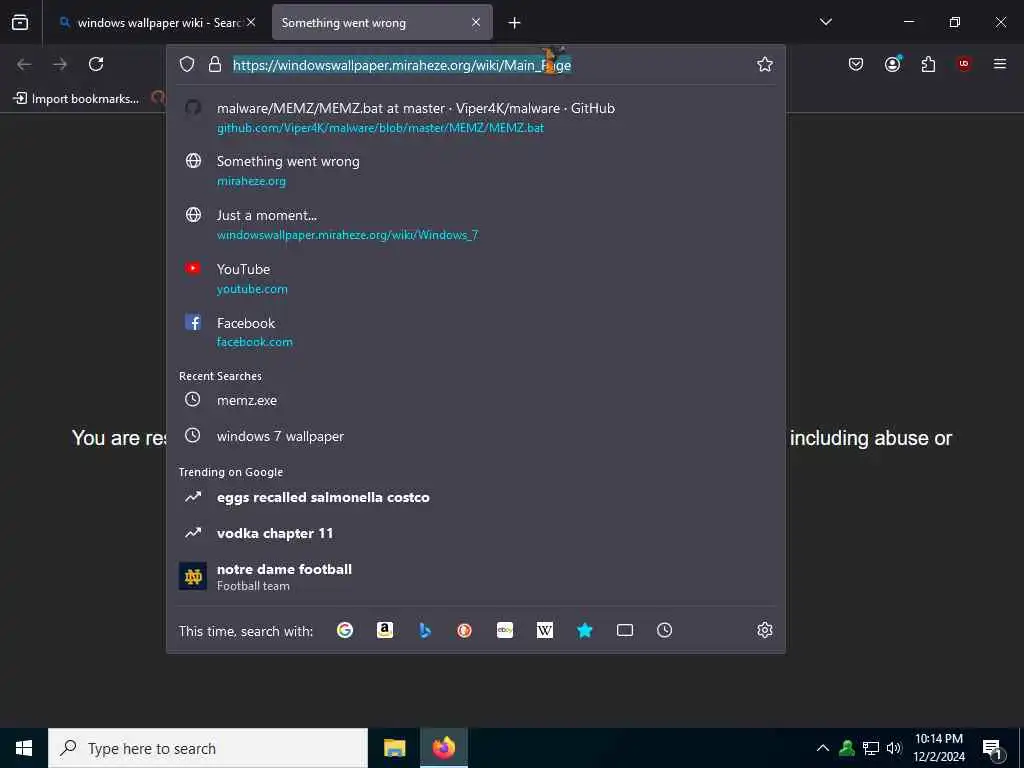Select recent search memz.exe
Image resolution: width=1024 pixels, height=768 pixels.
point(475,400)
